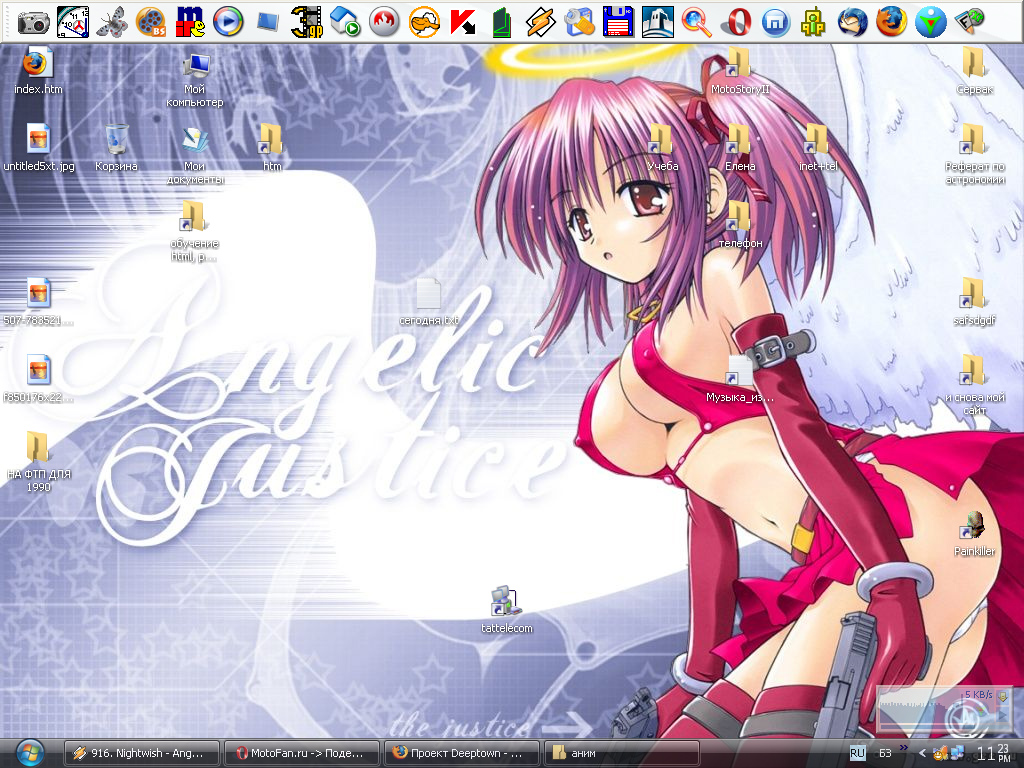Select the tattelecom connection shortcut
This screenshot has width=1024, height=768.
(507, 611)
